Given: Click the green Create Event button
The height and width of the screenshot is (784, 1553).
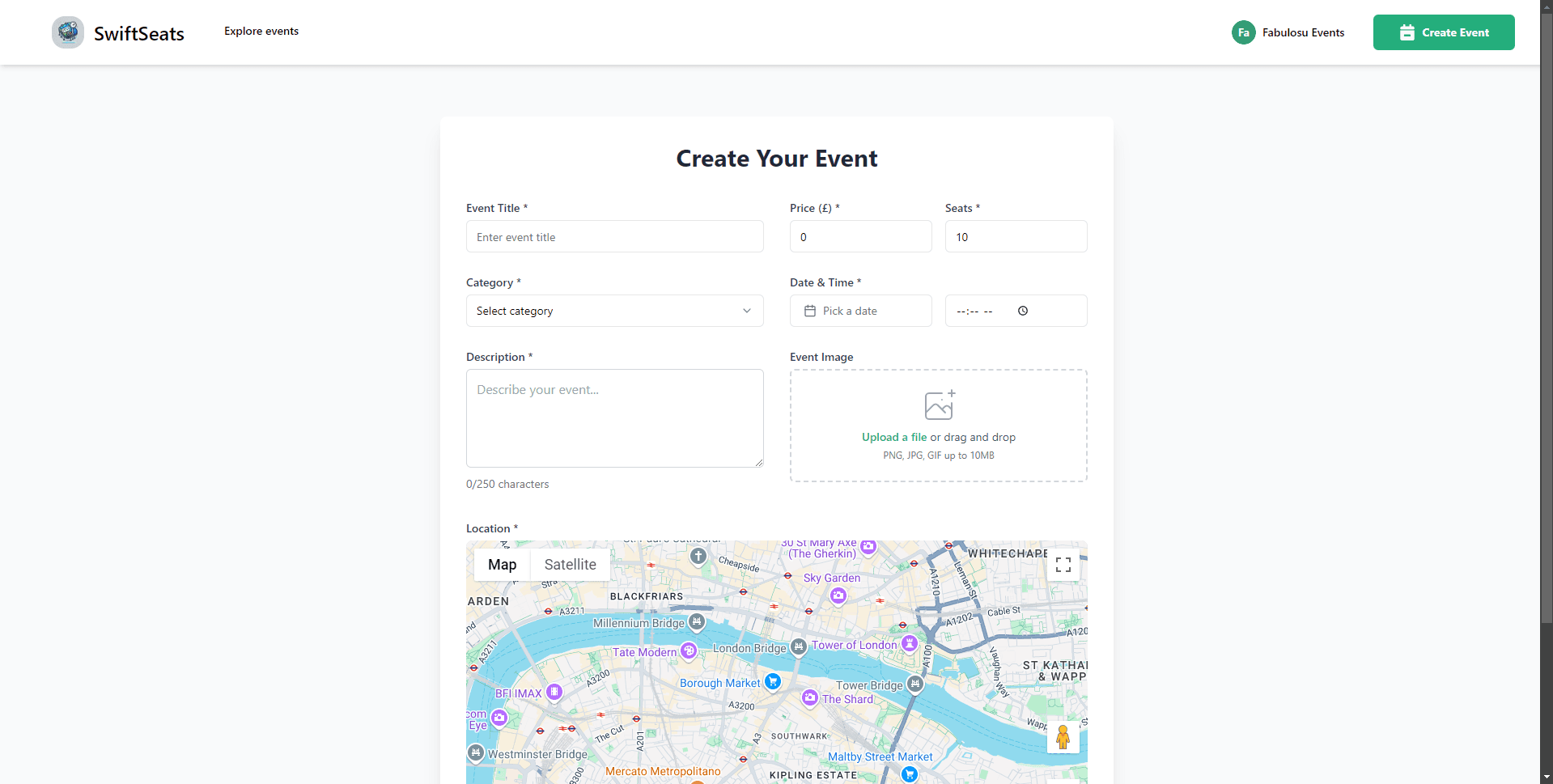Looking at the screenshot, I should click(1444, 32).
